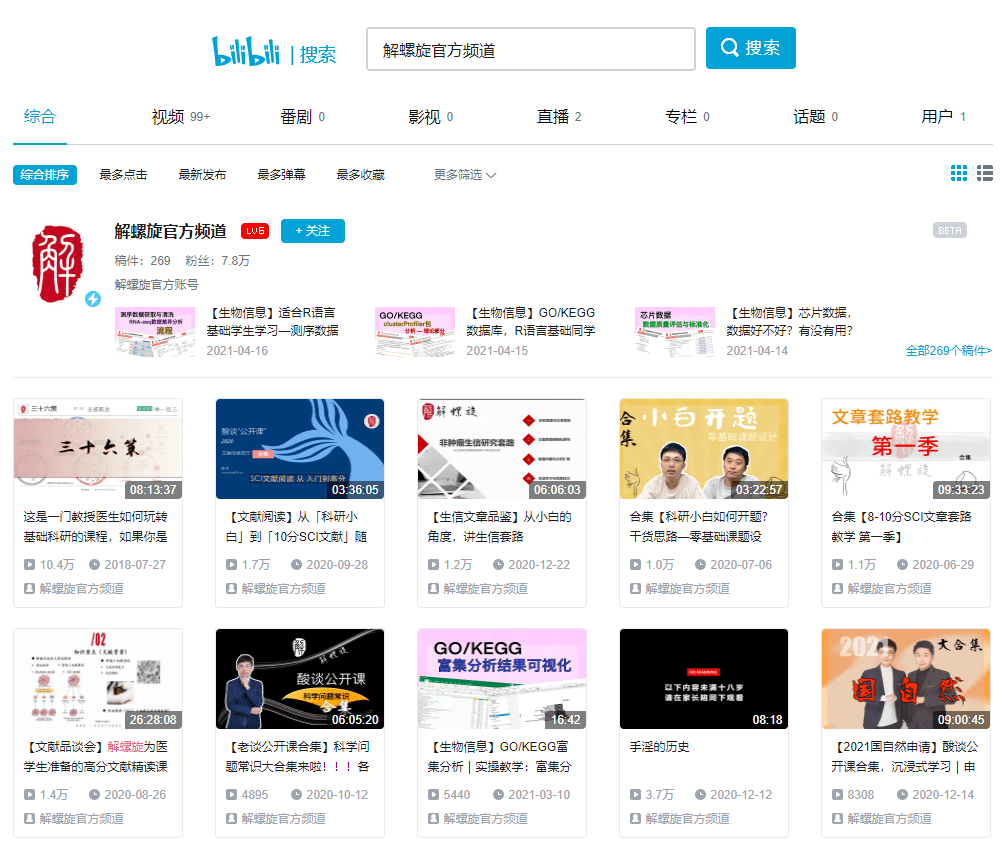Click 粉丝: 7.8万 follower count
Image resolution: width=1004 pixels, height=851 pixels.
218,261
